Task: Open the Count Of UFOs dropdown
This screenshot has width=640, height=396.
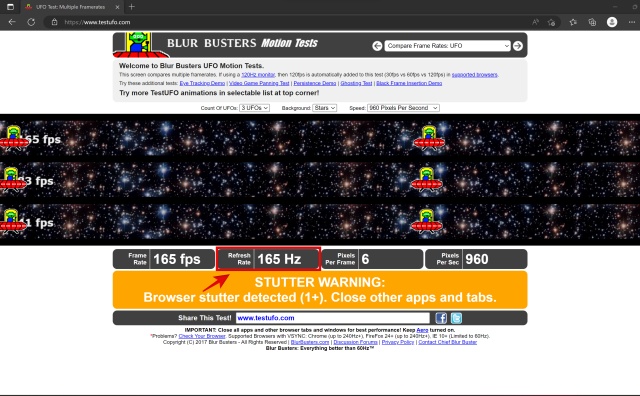Action: (254, 108)
